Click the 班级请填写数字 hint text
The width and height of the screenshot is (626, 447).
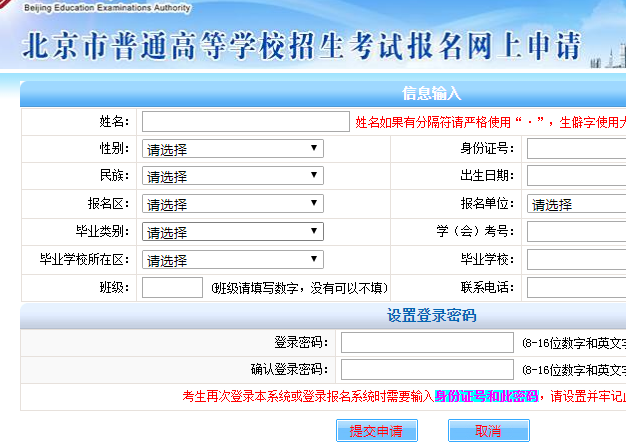coord(299,288)
